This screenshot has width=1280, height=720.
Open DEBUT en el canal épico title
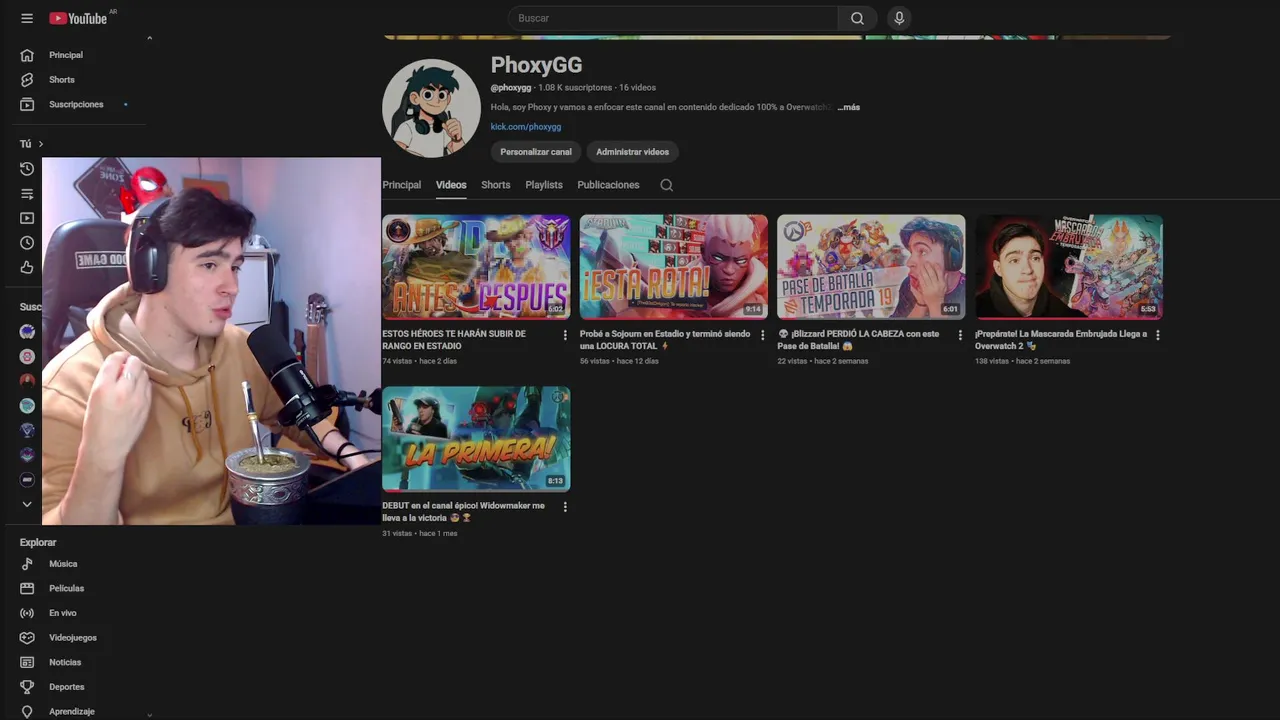463,512
